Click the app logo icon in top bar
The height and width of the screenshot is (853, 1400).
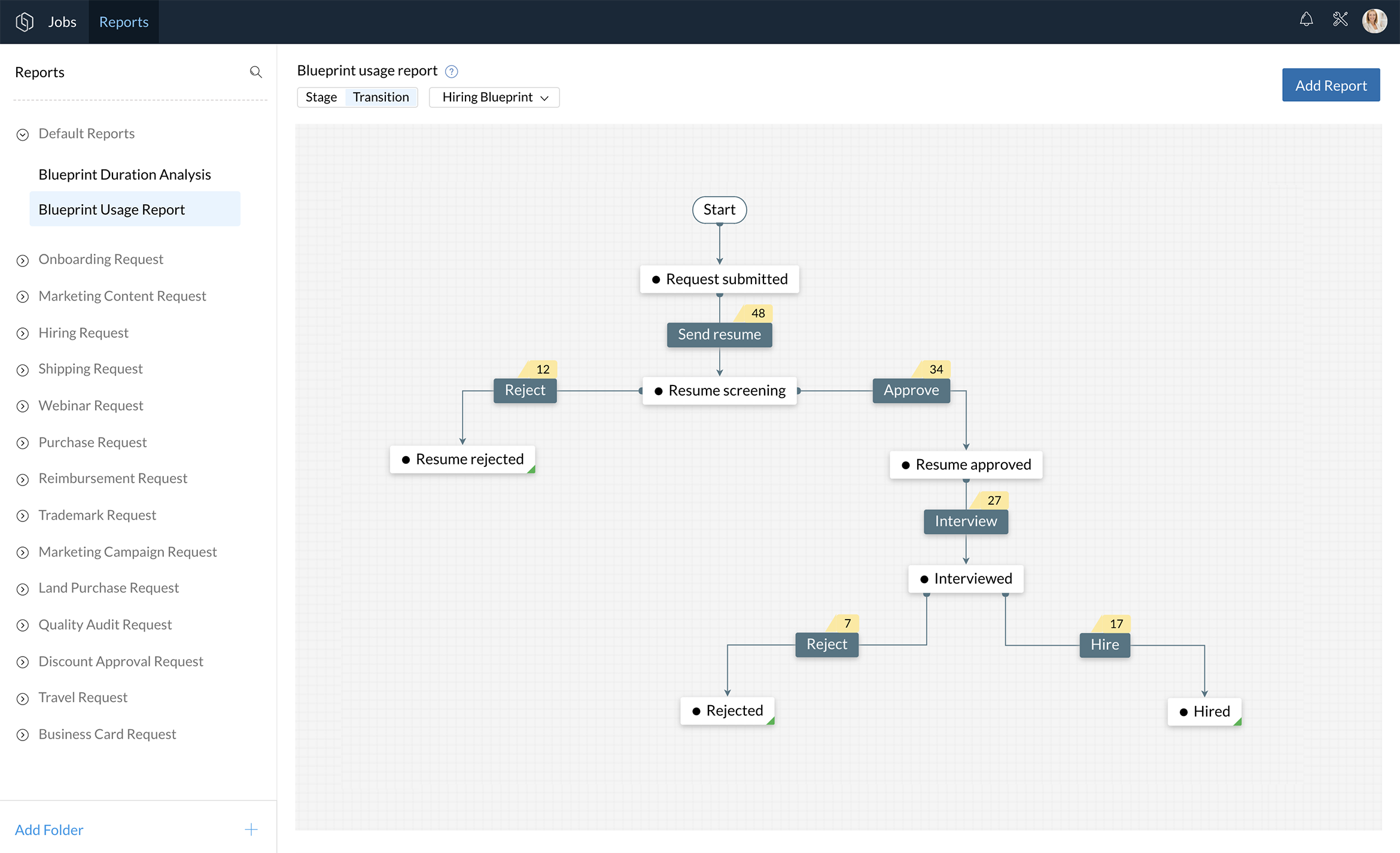(25, 22)
